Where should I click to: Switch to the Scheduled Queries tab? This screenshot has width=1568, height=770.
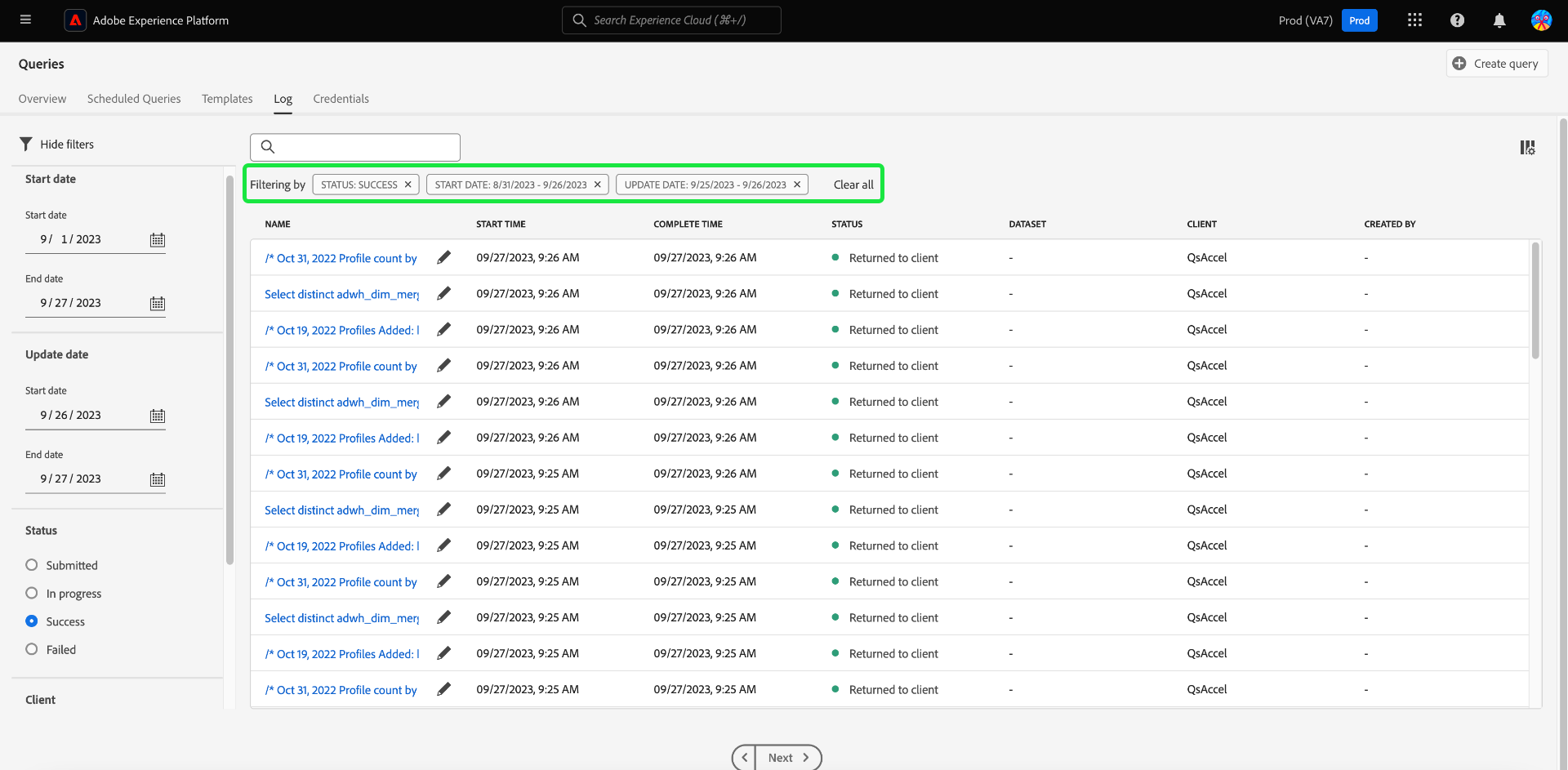(x=134, y=99)
